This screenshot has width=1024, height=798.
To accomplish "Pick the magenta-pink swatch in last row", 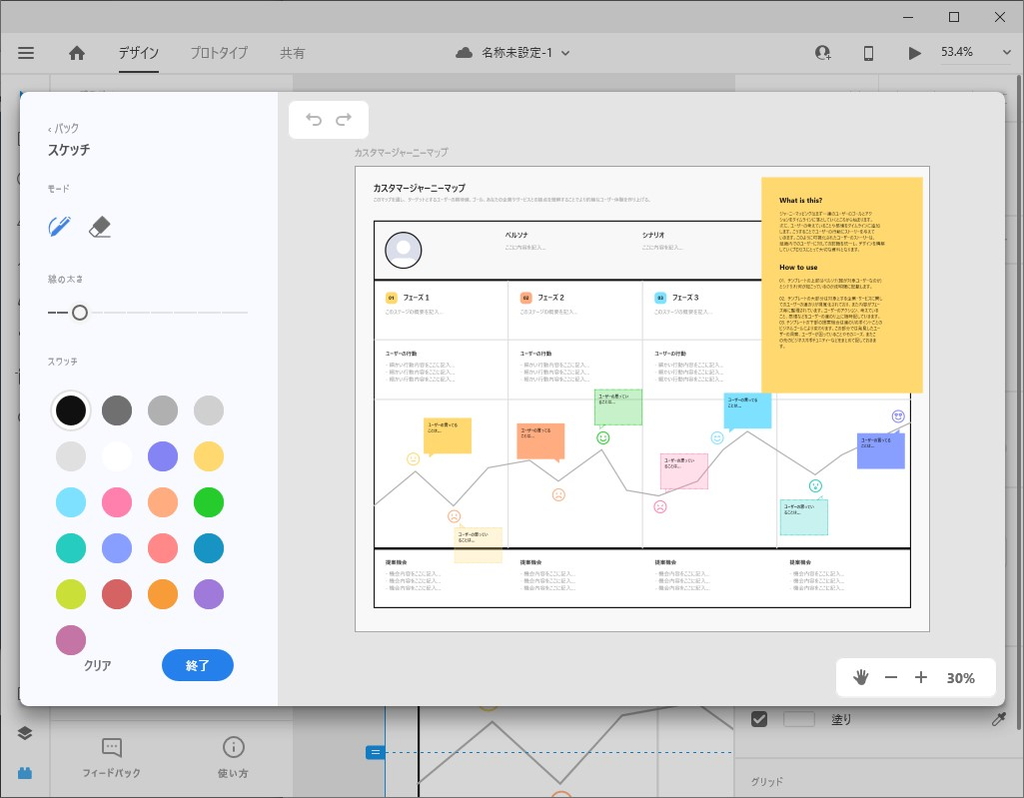I will [x=71, y=640].
